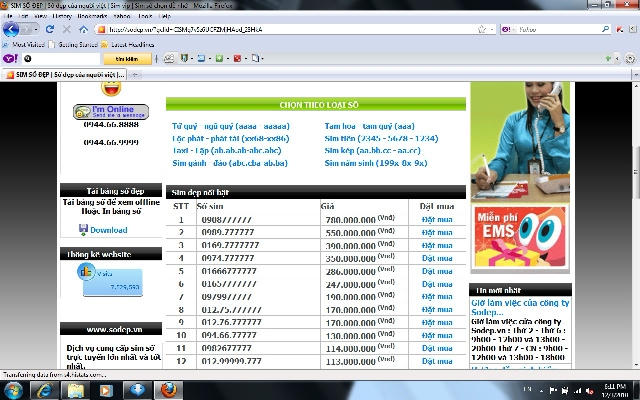
Task: Click in the URL address bar
Action: point(300,30)
